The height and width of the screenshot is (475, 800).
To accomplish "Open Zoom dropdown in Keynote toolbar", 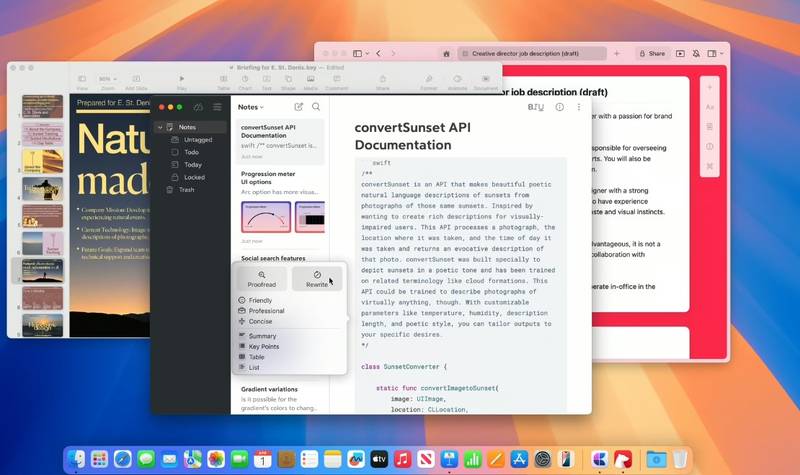I will pyautogui.click(x=107, y=82).
